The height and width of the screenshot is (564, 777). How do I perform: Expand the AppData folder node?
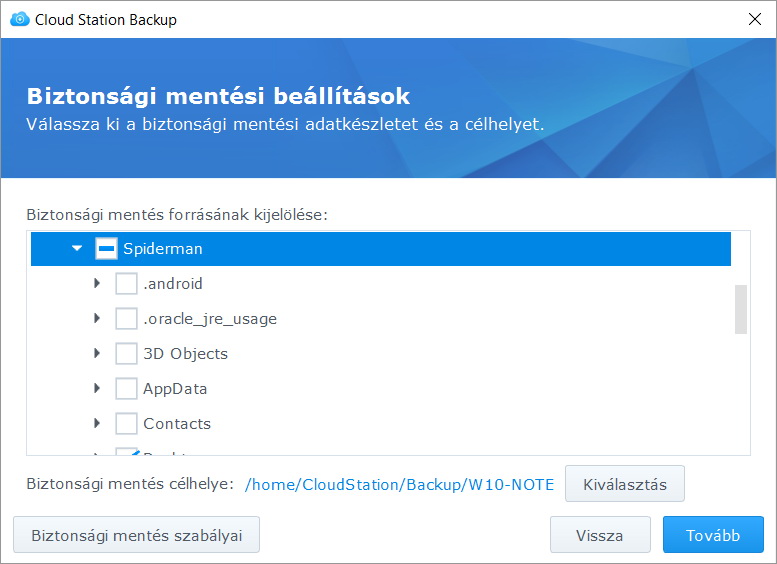point(97,389)
